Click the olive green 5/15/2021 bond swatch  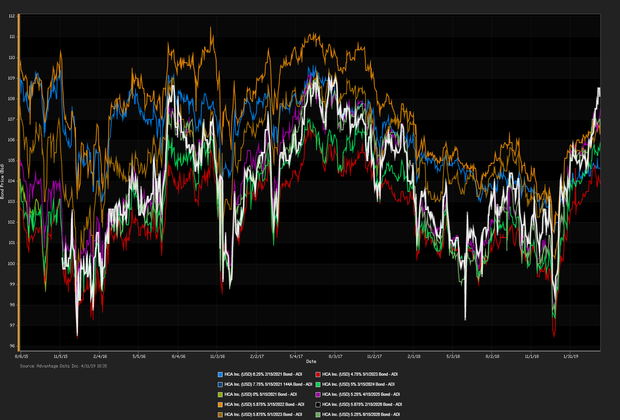(220, 394)
